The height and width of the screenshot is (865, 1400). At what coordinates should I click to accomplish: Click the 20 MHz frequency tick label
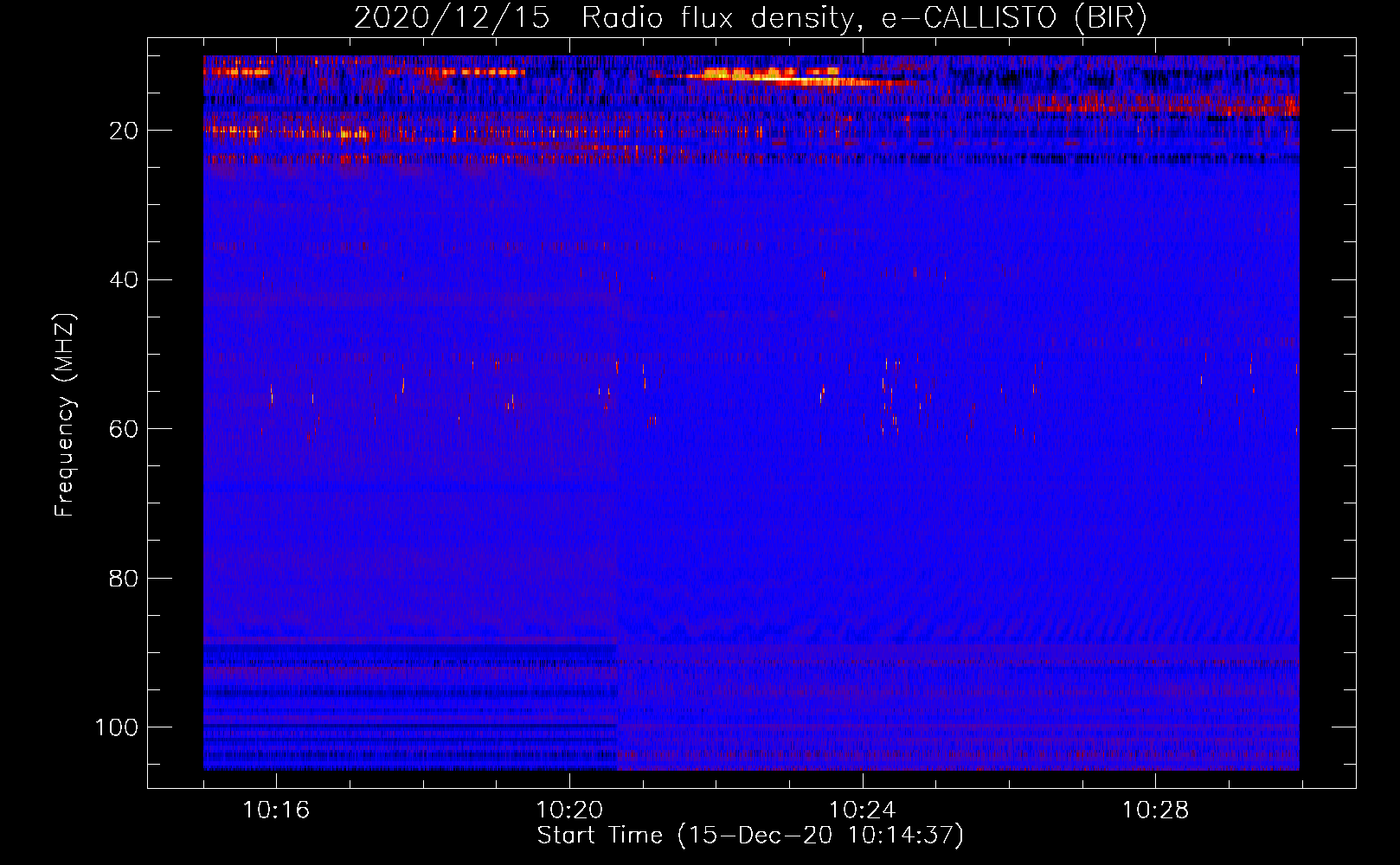[x=124, y=131]
